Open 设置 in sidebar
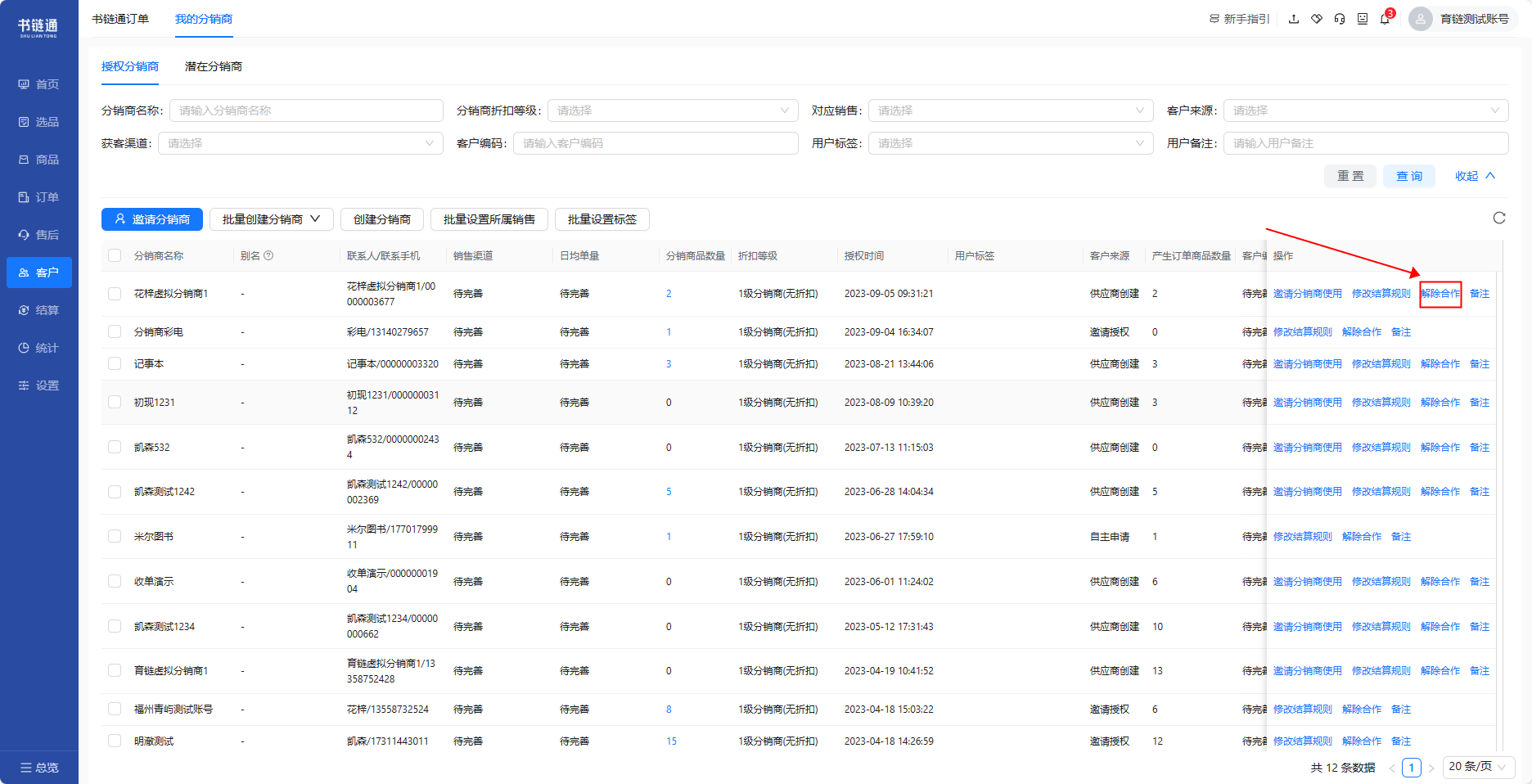This screenshot has width=1532, height=784. [x=39, y=385]
